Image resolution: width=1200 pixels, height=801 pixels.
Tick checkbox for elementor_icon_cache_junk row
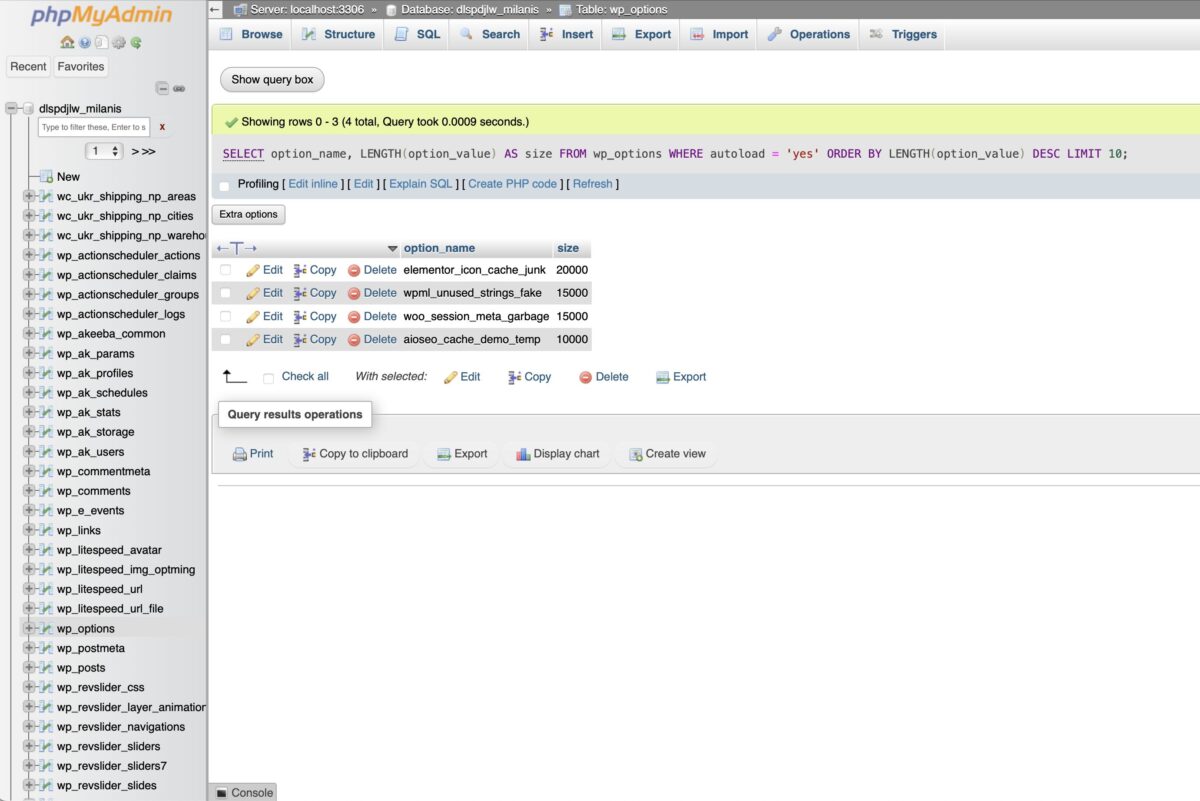pyautogui.click(x=225, y=270)
